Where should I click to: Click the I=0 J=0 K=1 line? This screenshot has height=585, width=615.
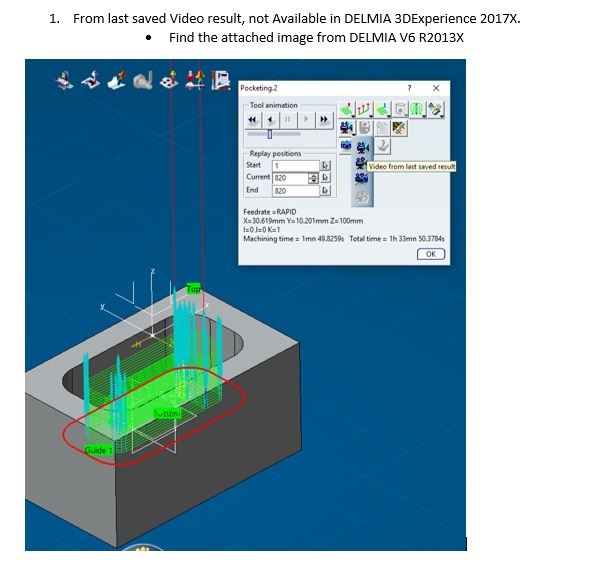click(262, 230)
